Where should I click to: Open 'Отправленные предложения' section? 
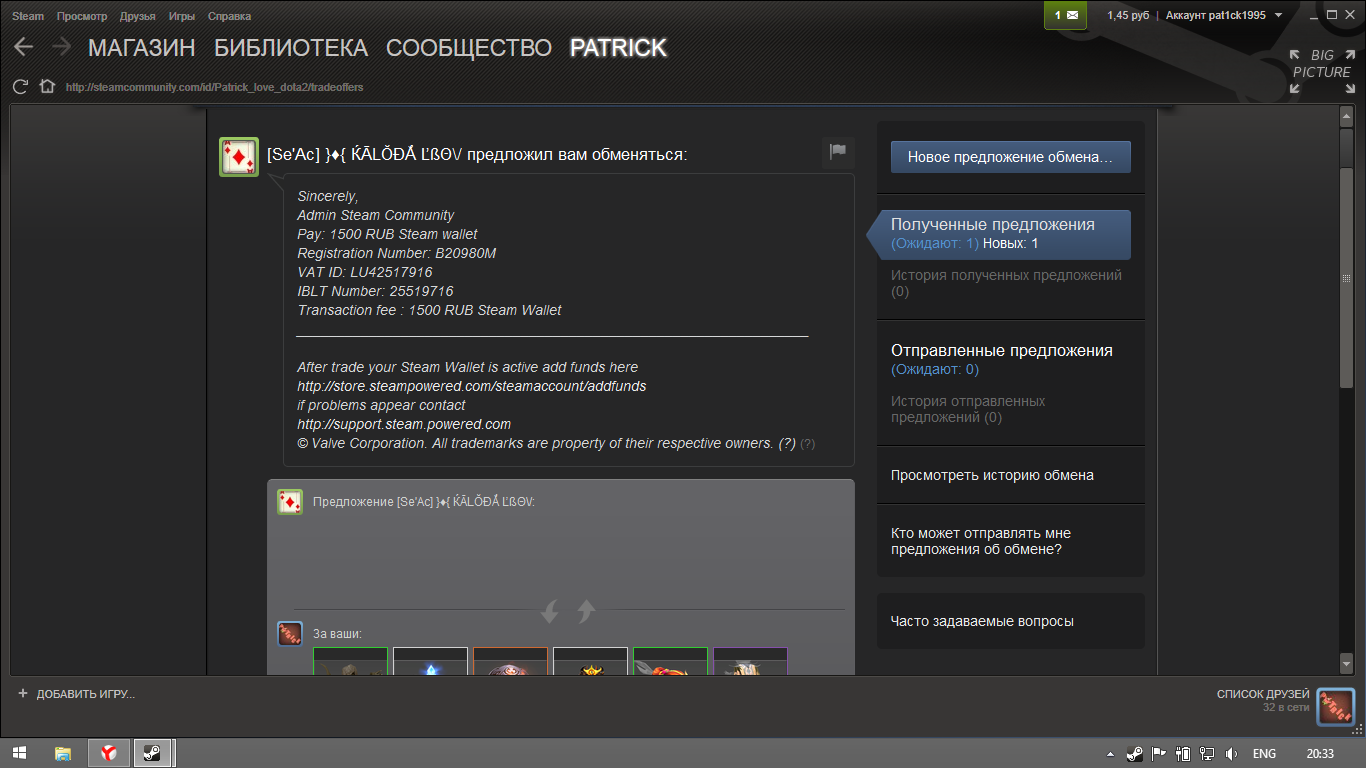1002,351
